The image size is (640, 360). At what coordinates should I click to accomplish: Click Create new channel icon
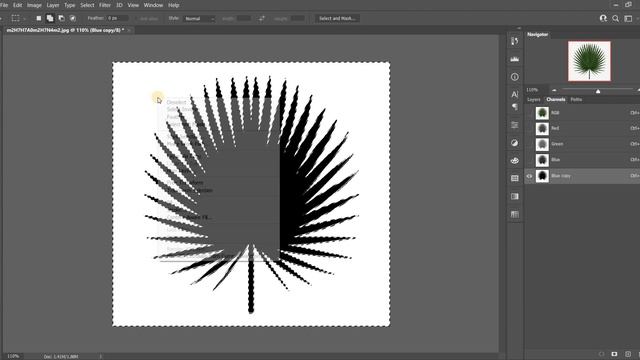628,354
